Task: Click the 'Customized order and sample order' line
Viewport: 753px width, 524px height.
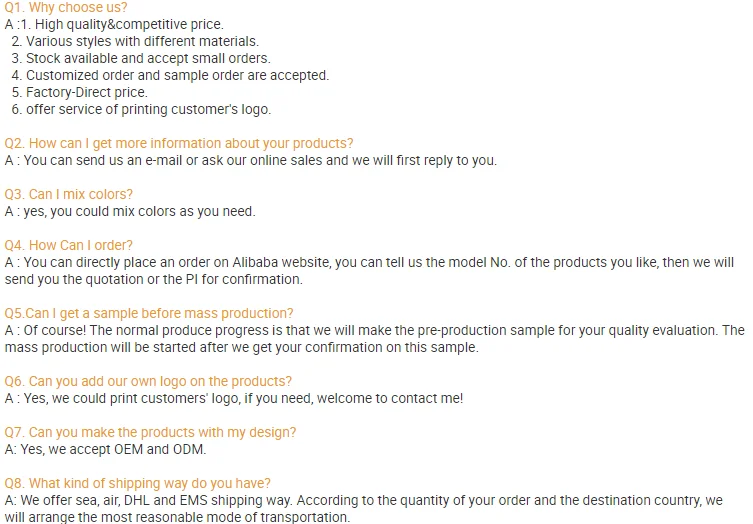Action: click(177, 75)
